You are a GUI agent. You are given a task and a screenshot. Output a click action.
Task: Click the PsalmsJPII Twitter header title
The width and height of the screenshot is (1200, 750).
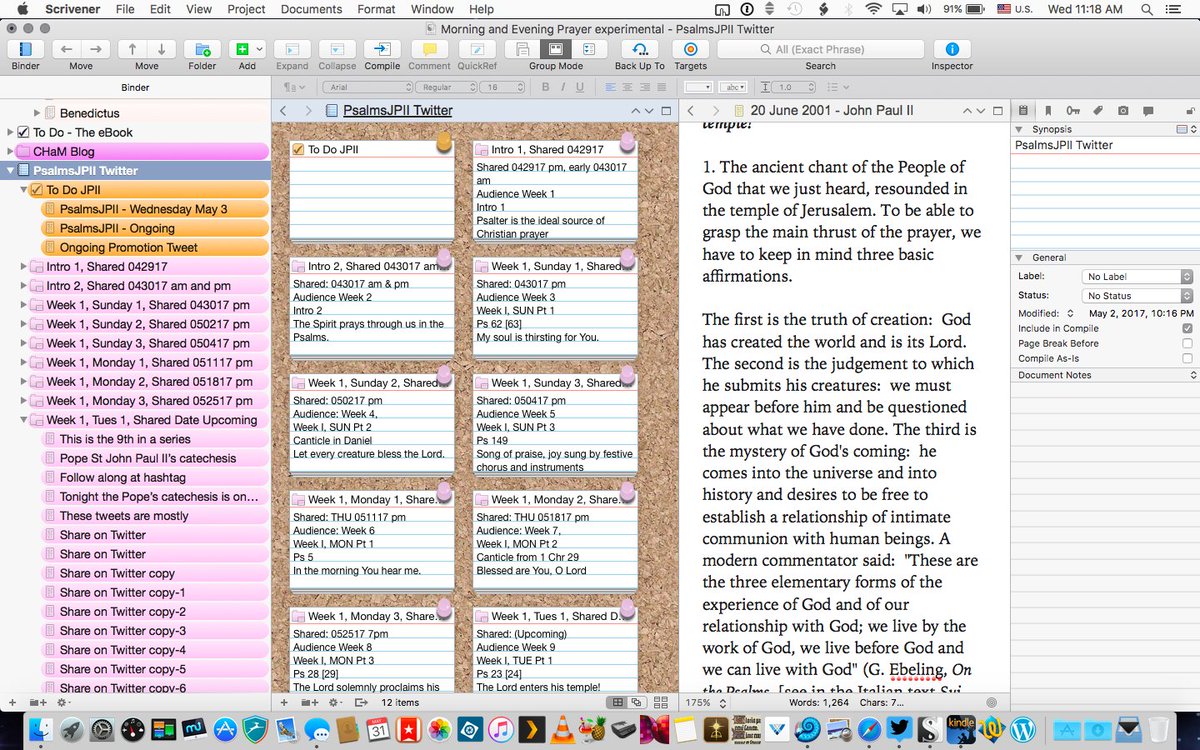tap(397, 110)
